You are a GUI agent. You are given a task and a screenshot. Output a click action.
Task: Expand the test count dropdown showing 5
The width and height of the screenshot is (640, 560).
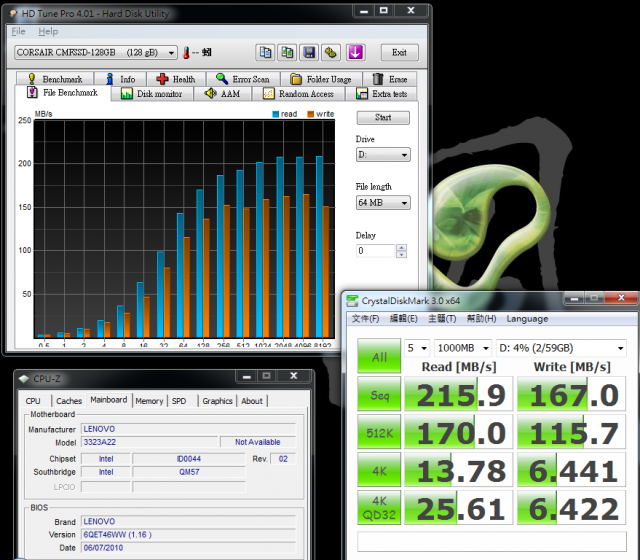[417, 348]
